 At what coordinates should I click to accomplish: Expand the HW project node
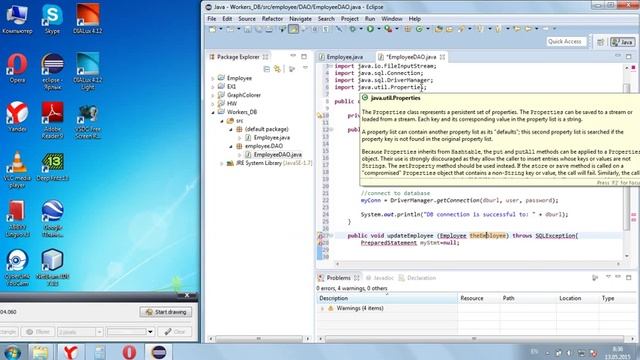[213, 104]
